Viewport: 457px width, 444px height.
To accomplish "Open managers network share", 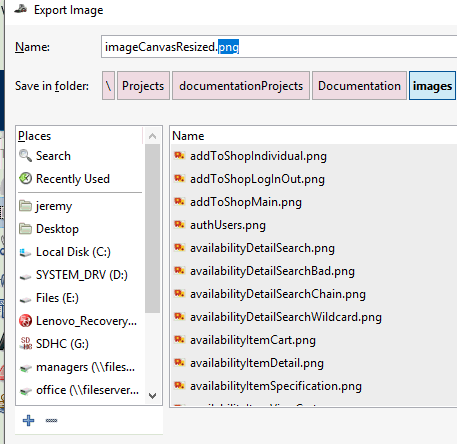I will (85, 367).
